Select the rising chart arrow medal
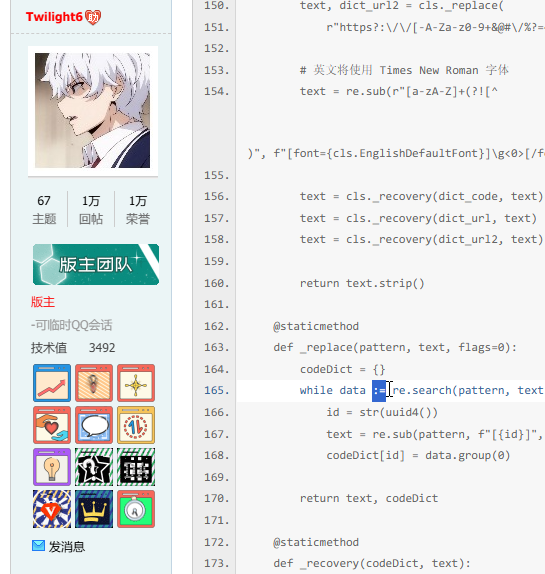The width and height of the screenshot is (545, 574). [52, 383]
